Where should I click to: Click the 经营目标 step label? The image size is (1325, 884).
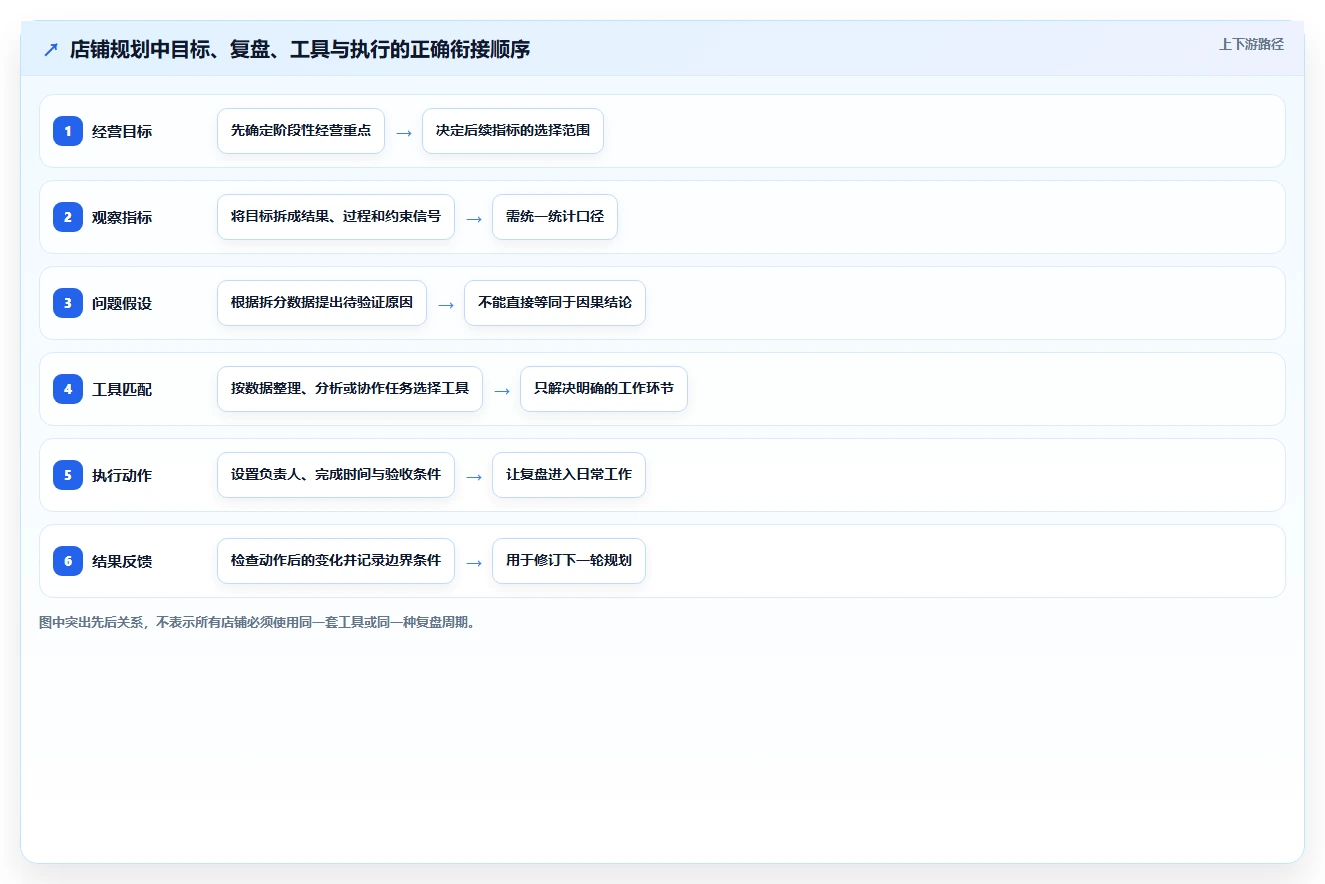pos(122,131)
